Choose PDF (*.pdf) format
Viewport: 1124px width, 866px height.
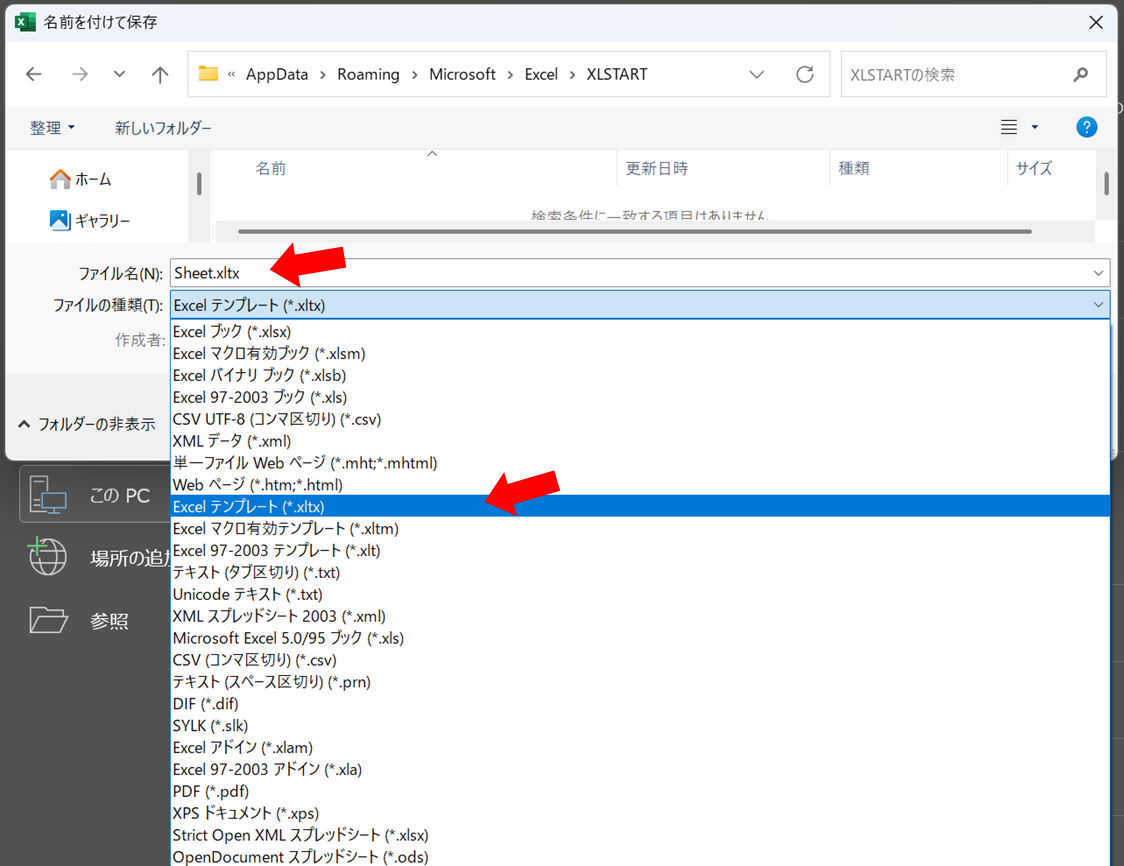click(639, 791)
